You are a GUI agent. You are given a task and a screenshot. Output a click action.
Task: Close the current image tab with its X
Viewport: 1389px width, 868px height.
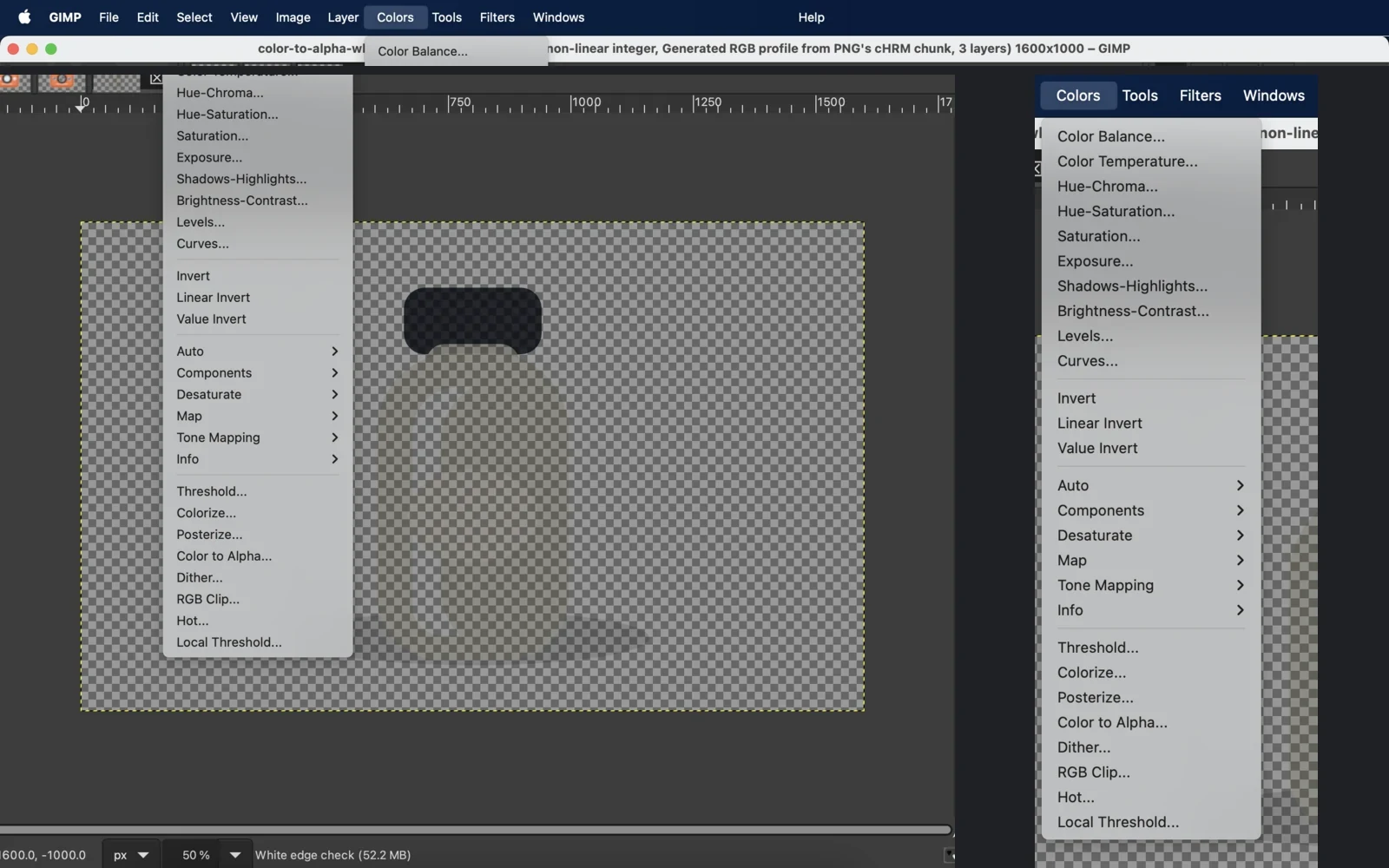tap(155, 79)
